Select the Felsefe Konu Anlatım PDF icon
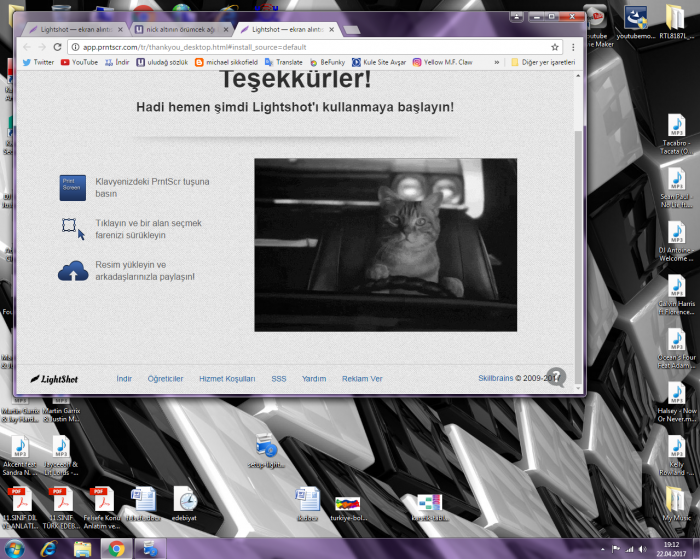Image resolution: width=700 pixels, height=559 pixels. pyautogui.click(x=102, y=508)
